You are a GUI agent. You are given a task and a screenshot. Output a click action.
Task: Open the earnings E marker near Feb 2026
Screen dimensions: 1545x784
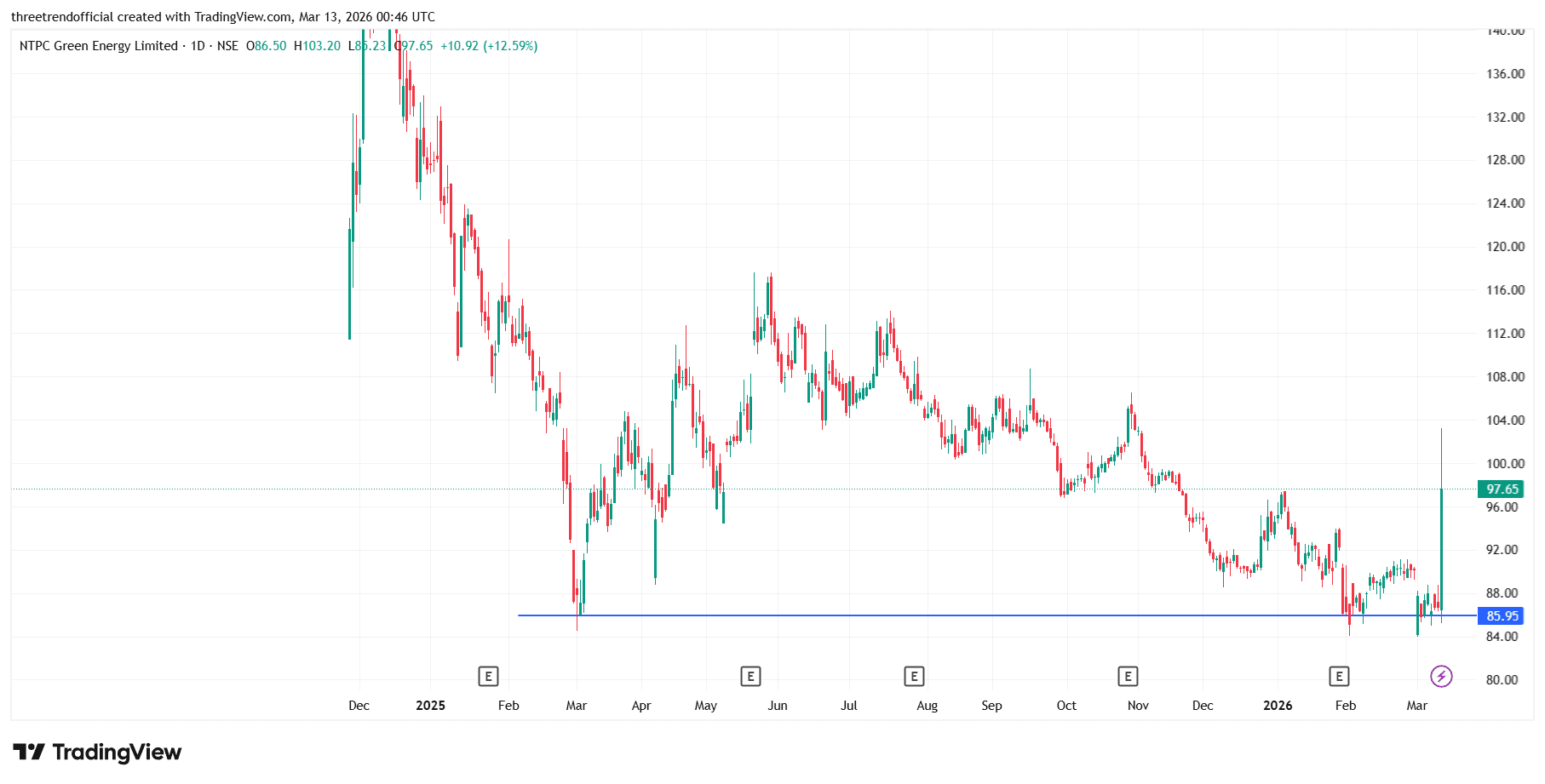1339,677
